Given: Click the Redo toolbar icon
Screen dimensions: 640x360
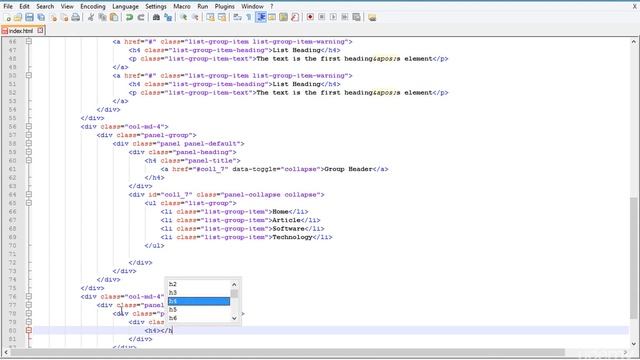Looking at the screenshot, I should pyautogui.click(x=141, y=18).
